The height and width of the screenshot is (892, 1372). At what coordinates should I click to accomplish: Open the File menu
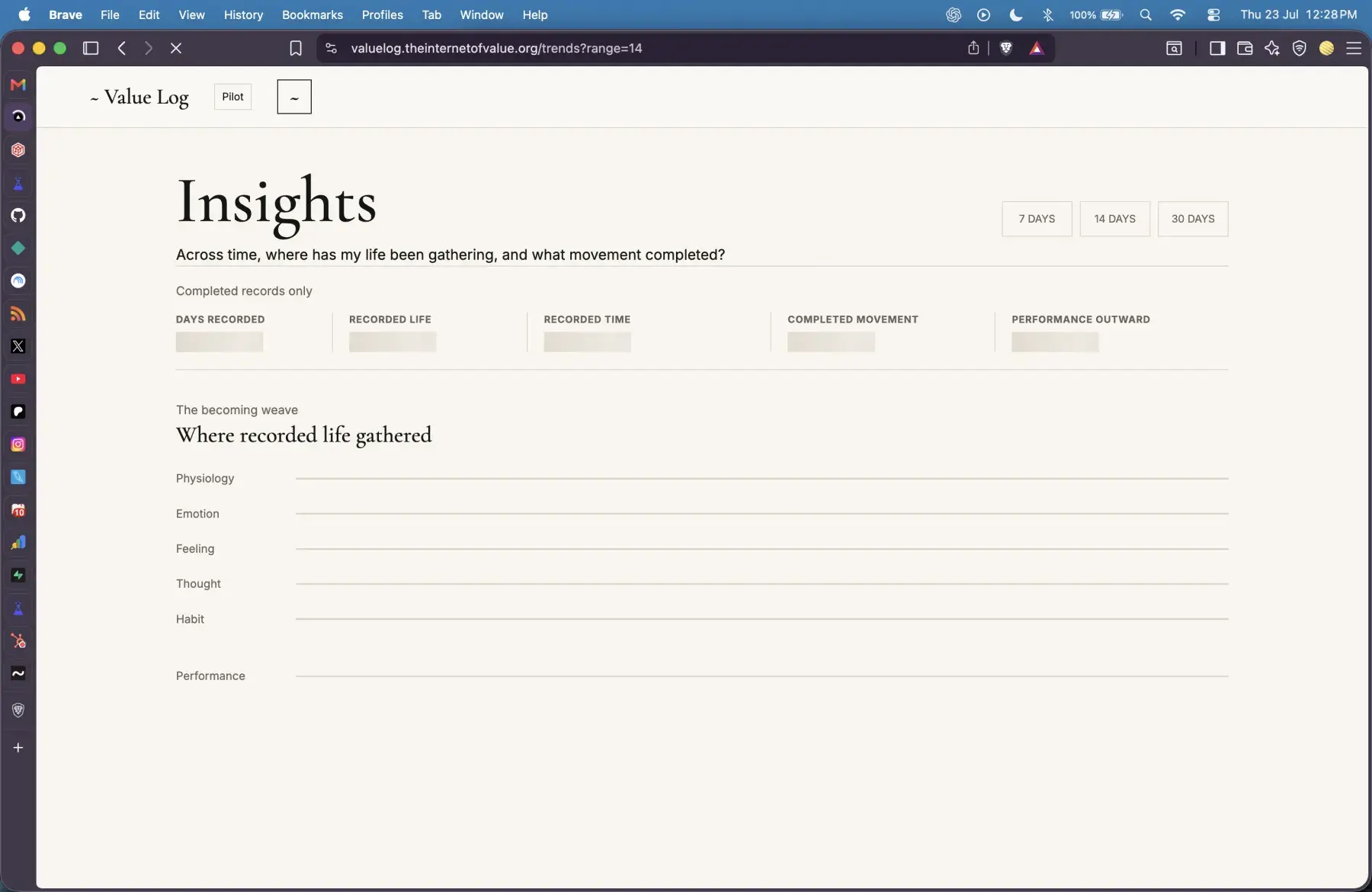point(110,14)
